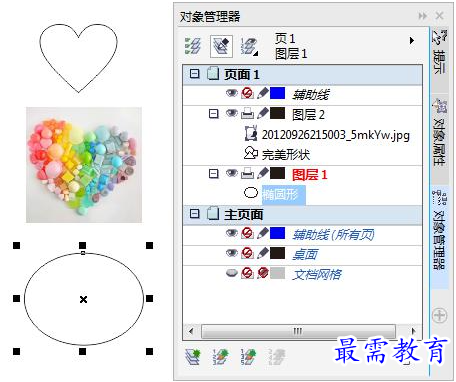Toggle editable pencil of 图层 2
Screen dimensions: 456x382
tap(263, 113)
